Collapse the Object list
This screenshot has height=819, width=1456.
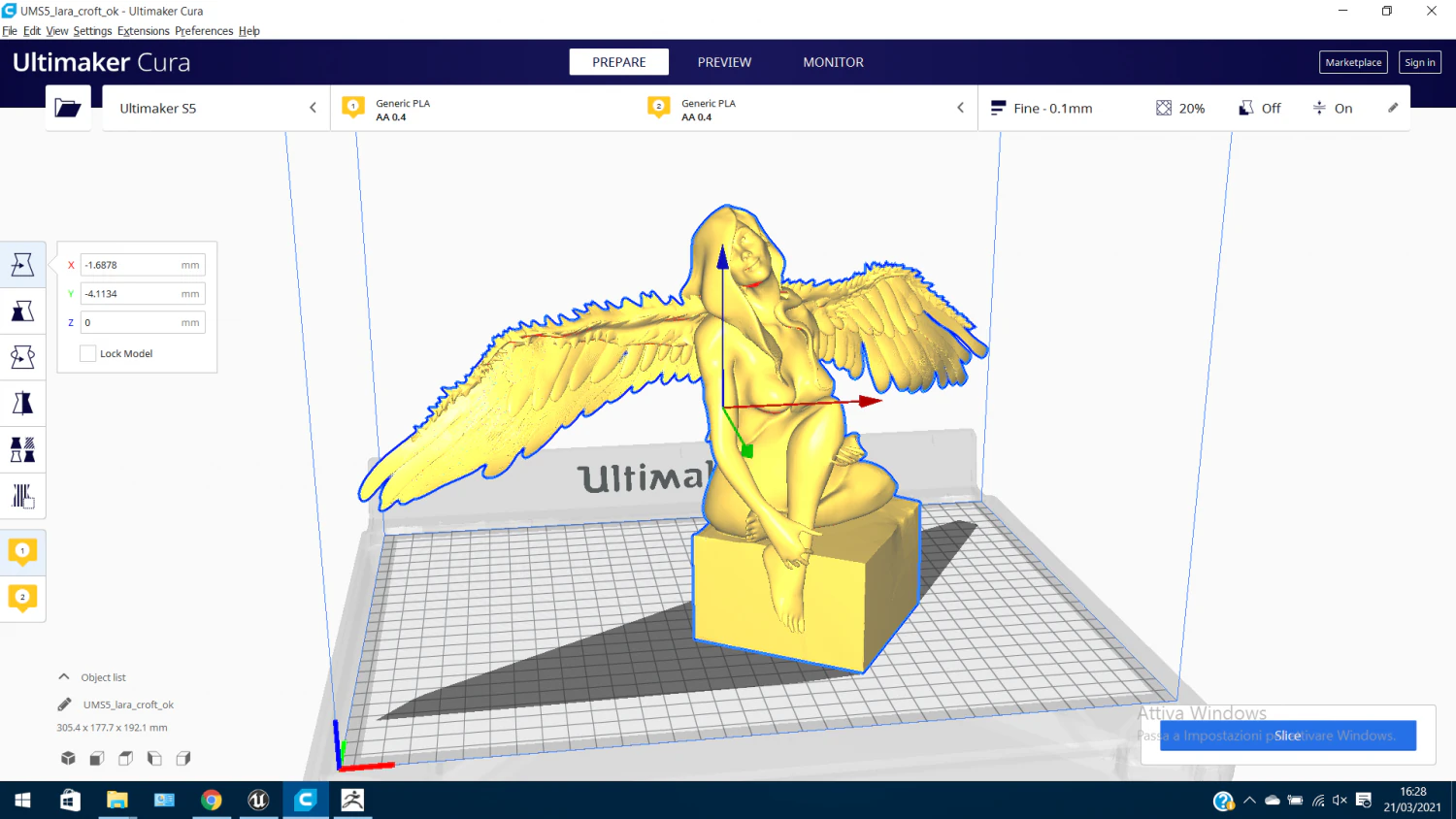tap(64, 677)
